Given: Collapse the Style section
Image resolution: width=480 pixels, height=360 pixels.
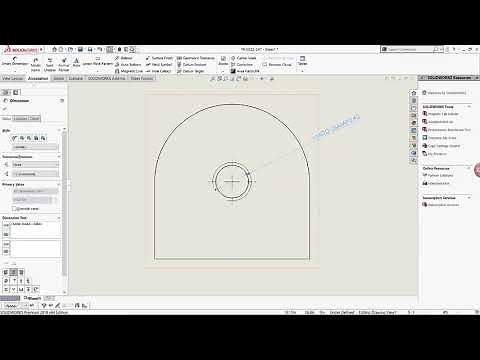Looking at the screenshot, I should (59, 130).
